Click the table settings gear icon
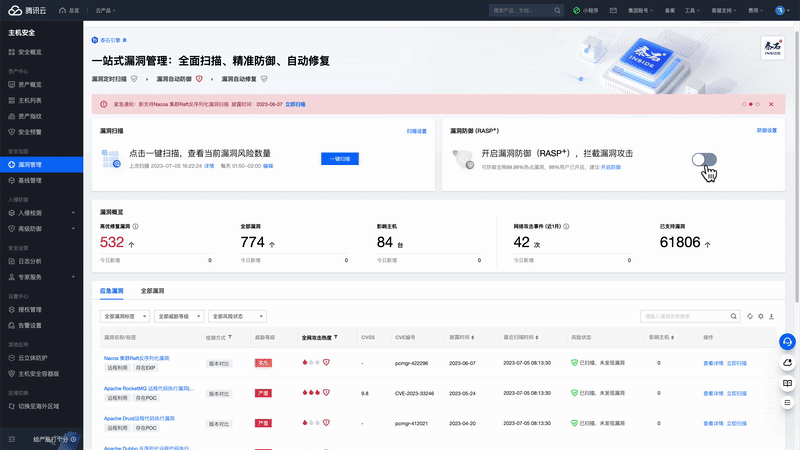This screenshot has width=800, height=450. 762,316
